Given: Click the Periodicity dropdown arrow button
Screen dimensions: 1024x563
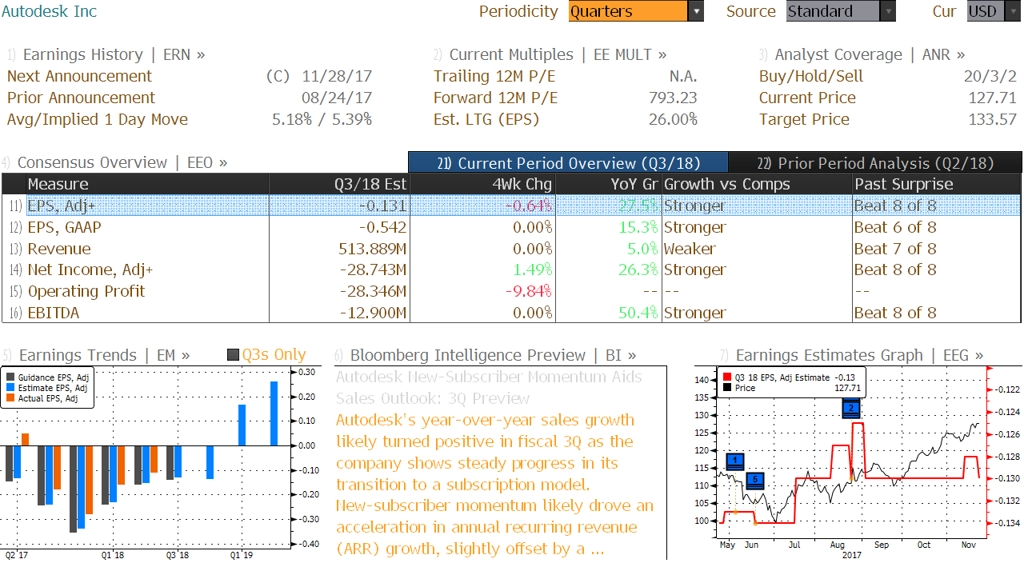Looking at the screenshot, I should pos(696,11).
